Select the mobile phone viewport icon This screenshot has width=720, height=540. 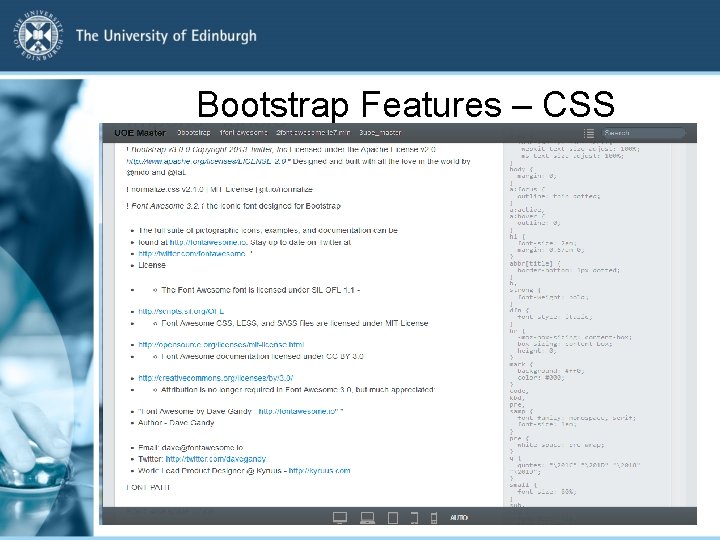[434, 518]
